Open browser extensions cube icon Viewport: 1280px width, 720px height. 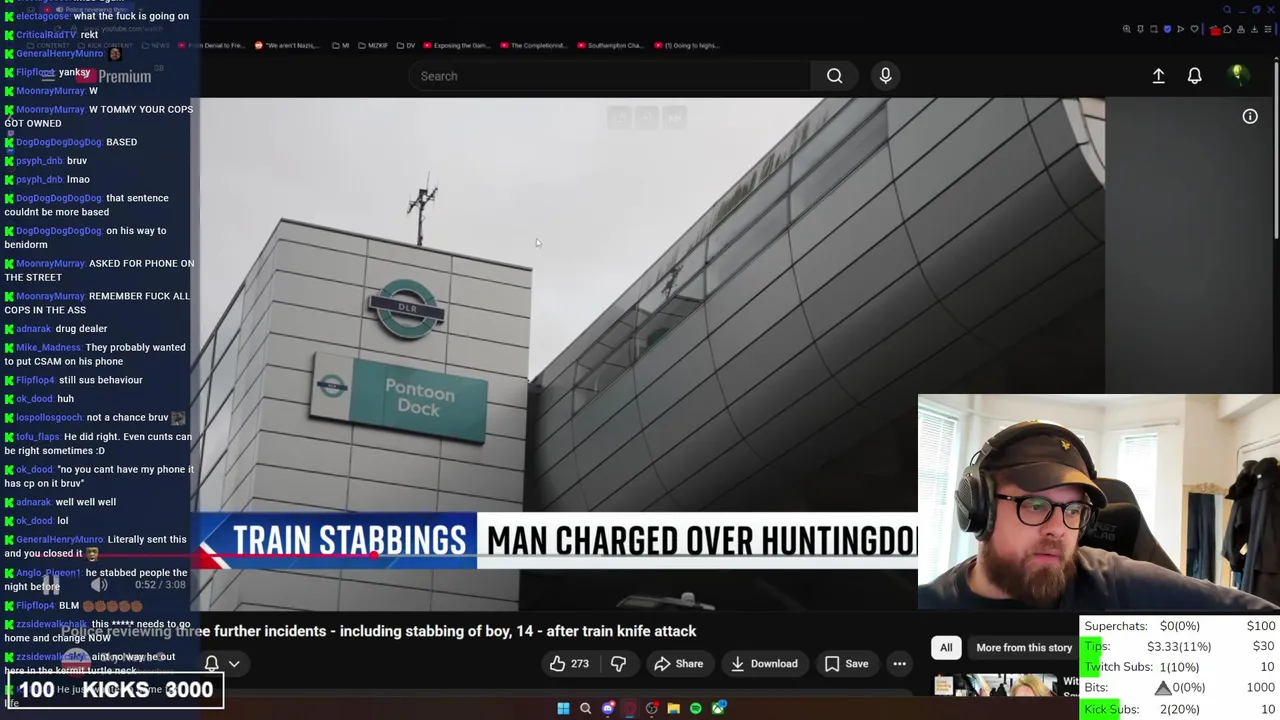(1227, 29)
